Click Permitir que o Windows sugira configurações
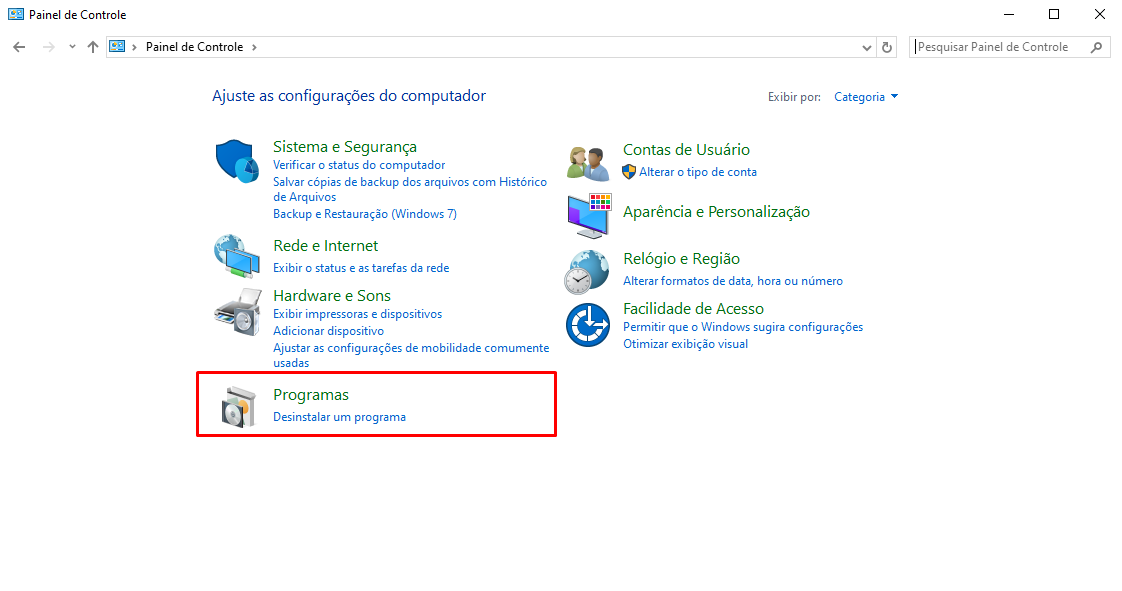 pos(743,327)
